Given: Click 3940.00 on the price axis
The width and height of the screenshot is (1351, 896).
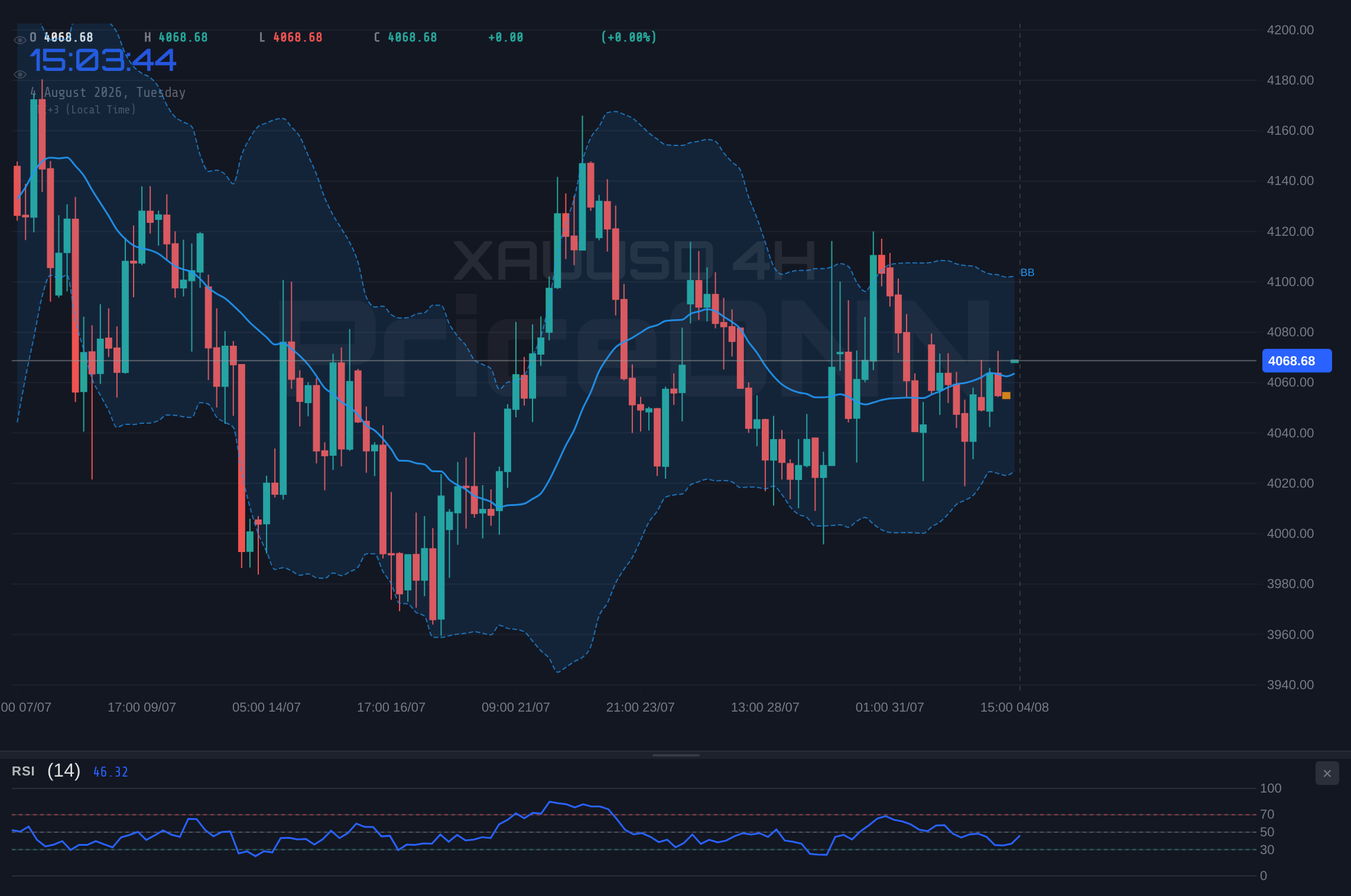Looking at the screenshot, I should pos(1290,685).
